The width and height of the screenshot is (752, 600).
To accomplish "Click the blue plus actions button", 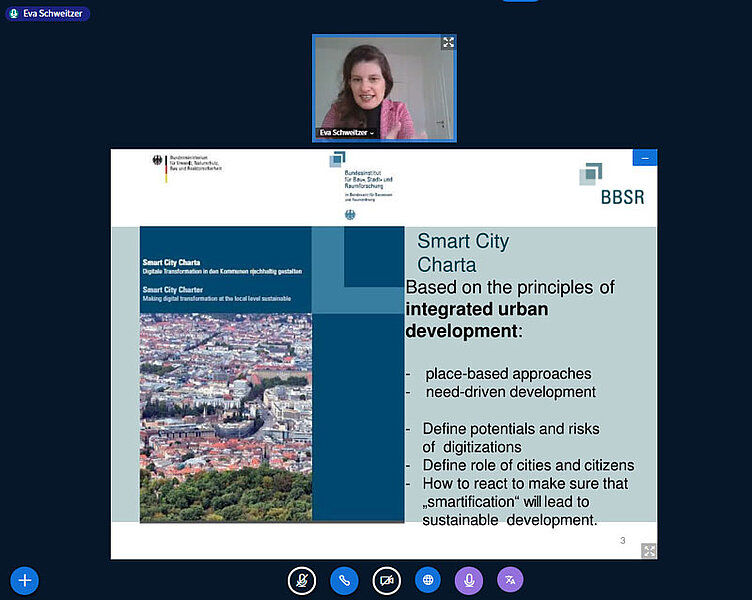I will [x=24, y=580].
